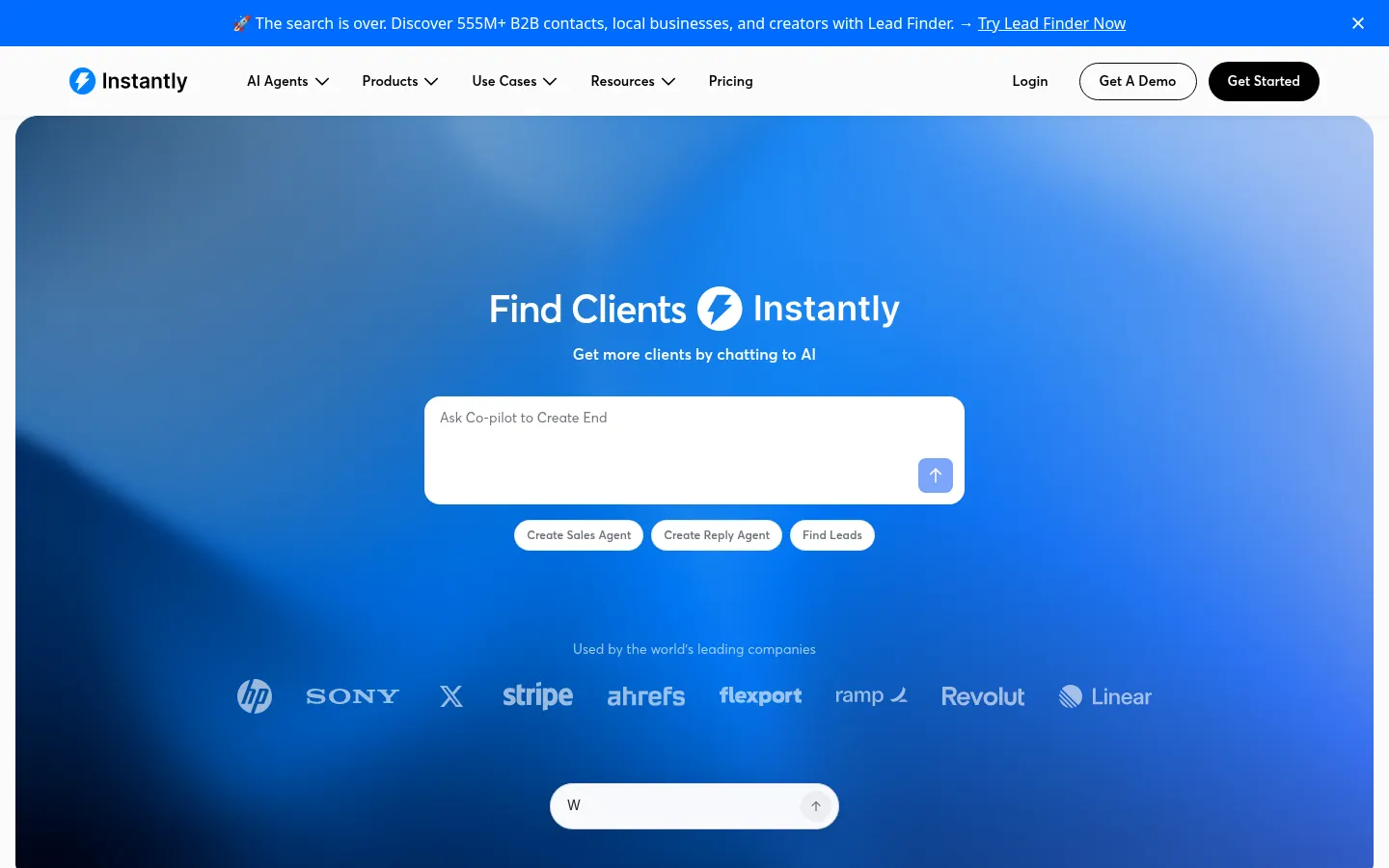Click the Revolut logo
The width and height of the screenshot is (1389, 868).
[983, 696]
